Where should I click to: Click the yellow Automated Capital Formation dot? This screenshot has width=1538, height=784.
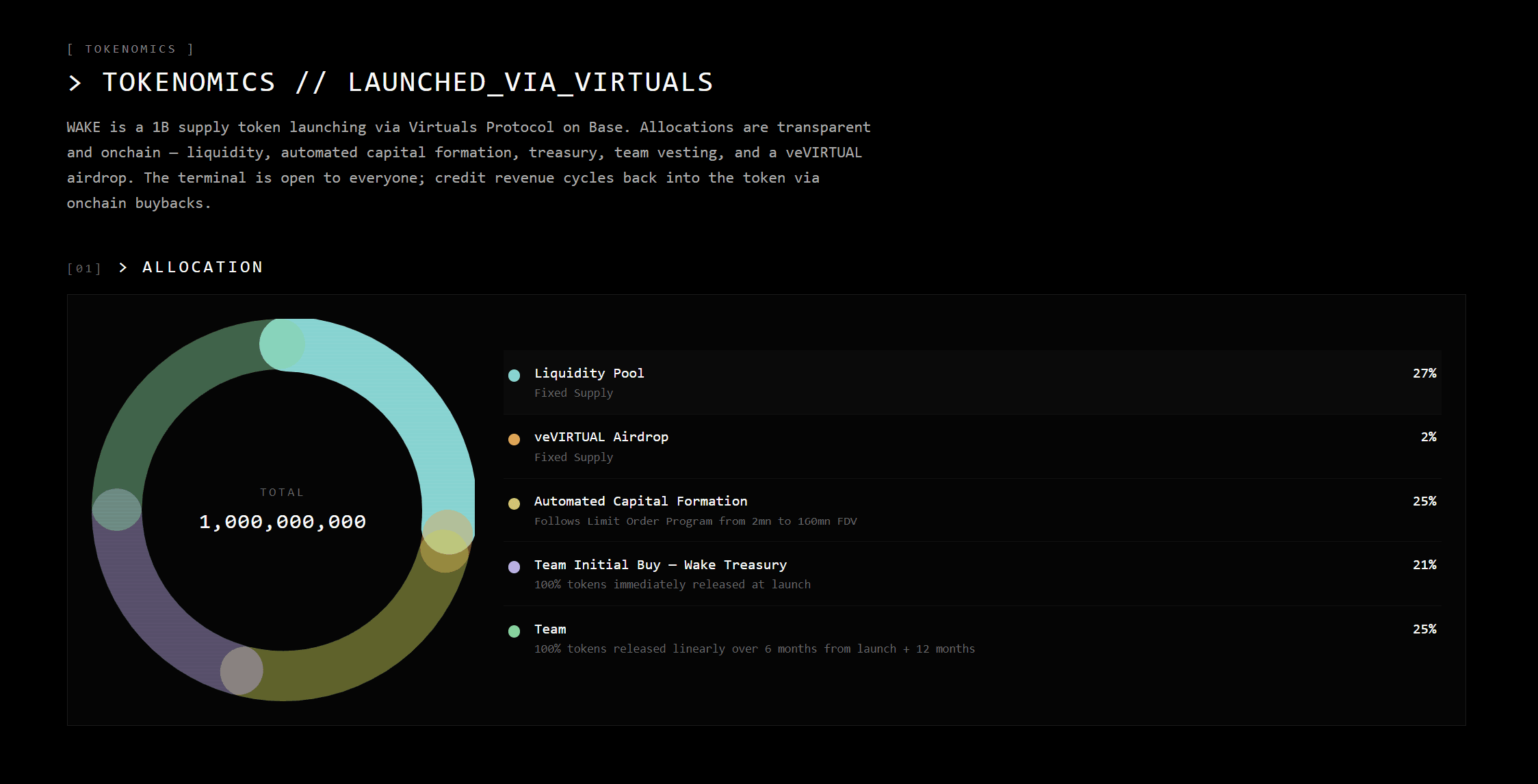[514, 504]
